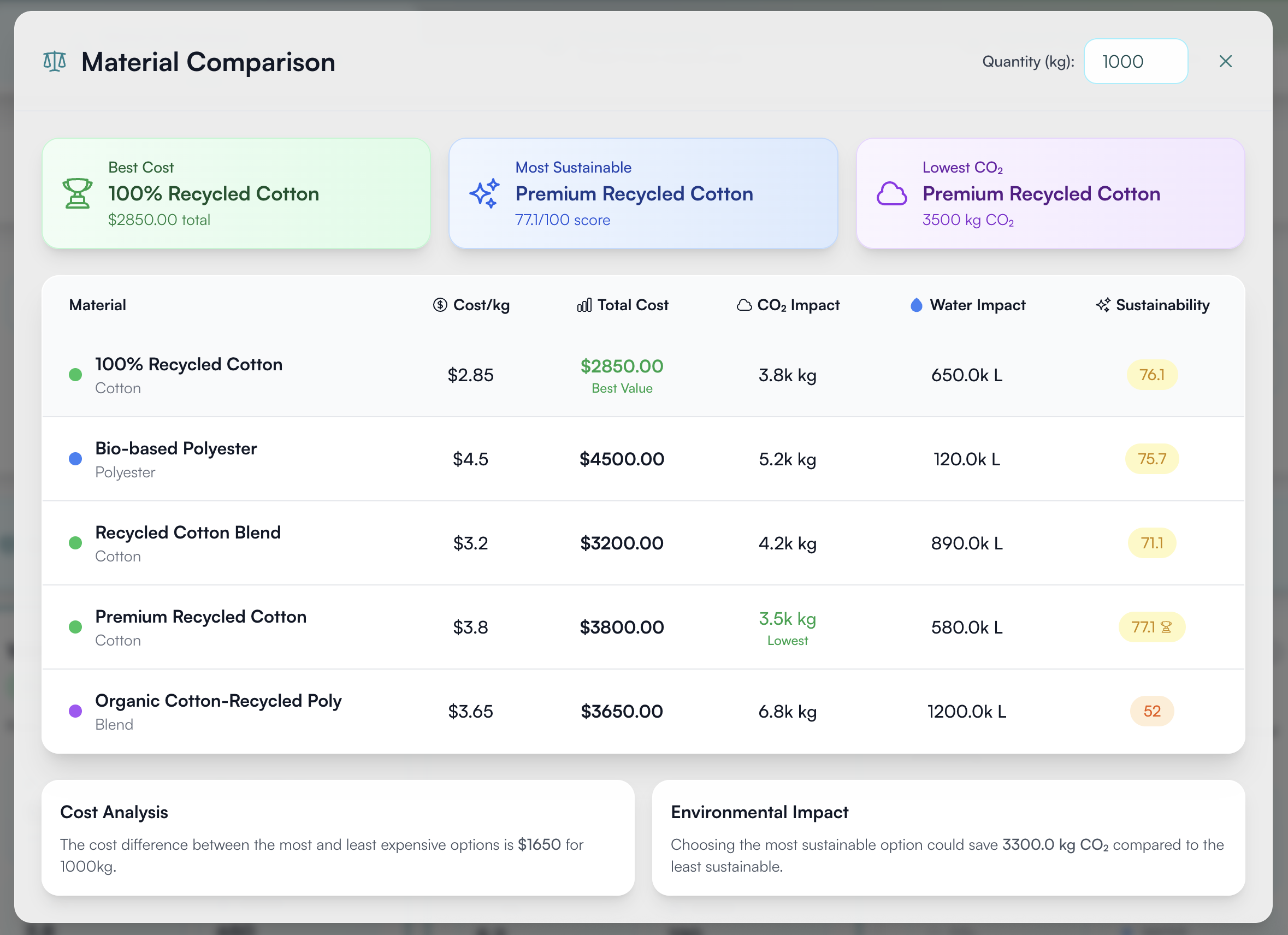Click the purple dot beside Organic Cotton-Recycled Poly
Viewport: 1288px width, 935px height.
click(75, 711)
